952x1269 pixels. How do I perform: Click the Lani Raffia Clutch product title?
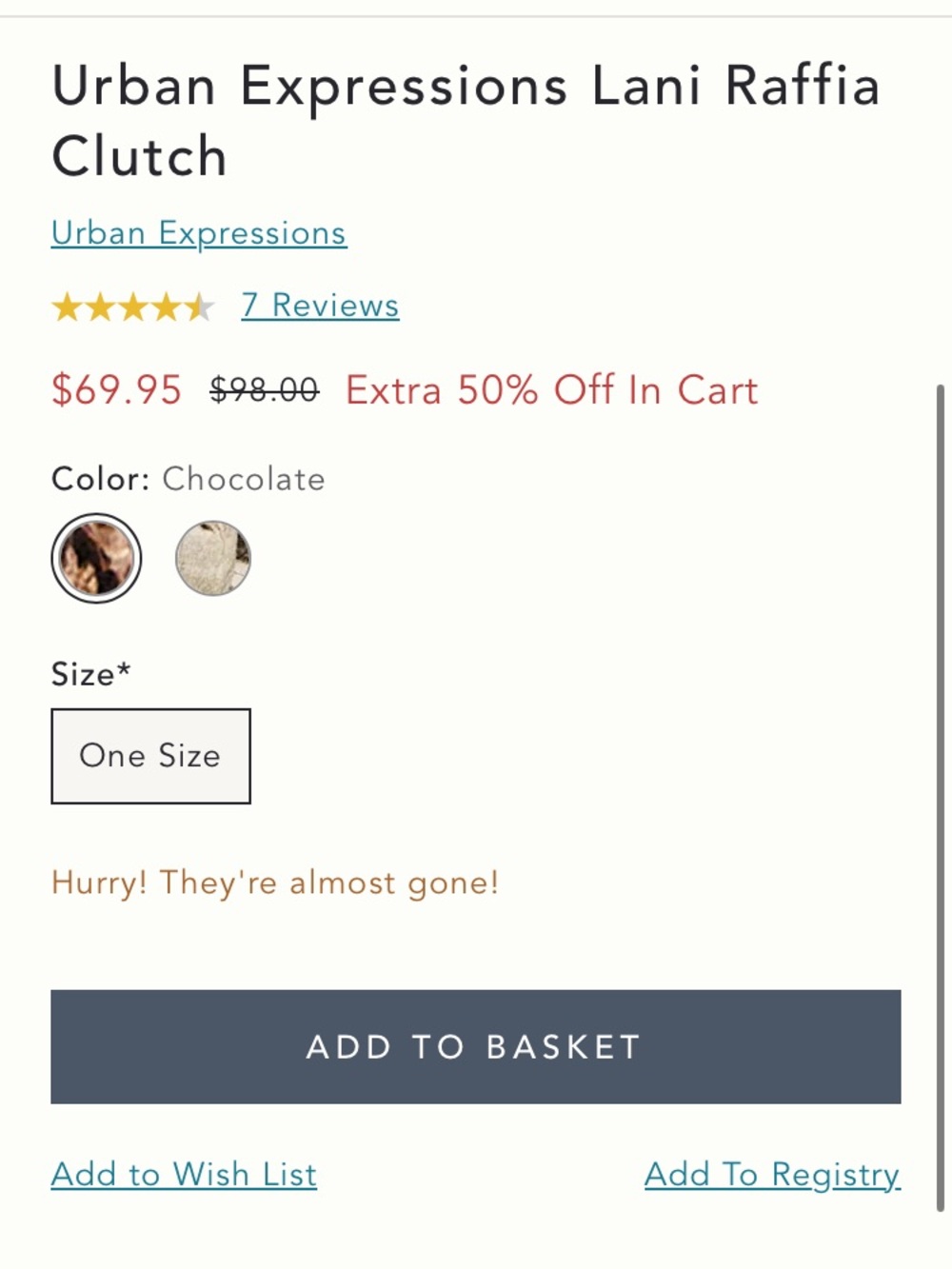click(x=466, y=121)
